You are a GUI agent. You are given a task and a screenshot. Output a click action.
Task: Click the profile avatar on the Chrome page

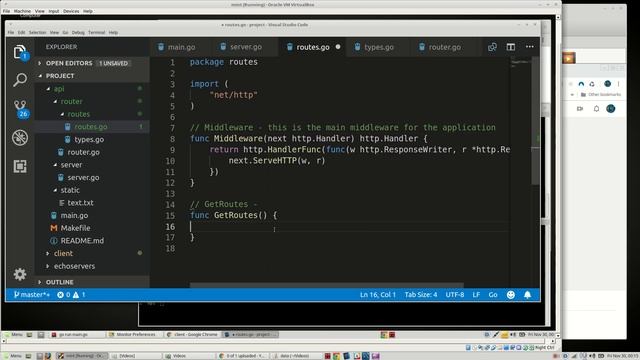point(611,109)
